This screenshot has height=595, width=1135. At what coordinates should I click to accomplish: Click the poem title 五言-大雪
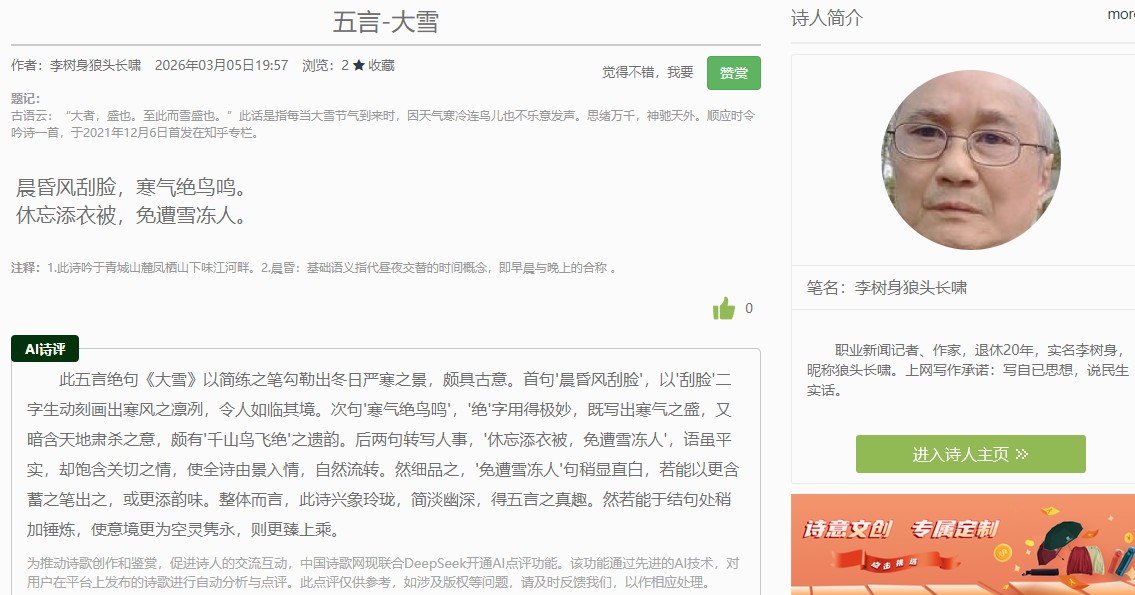(x=386, y=22)
